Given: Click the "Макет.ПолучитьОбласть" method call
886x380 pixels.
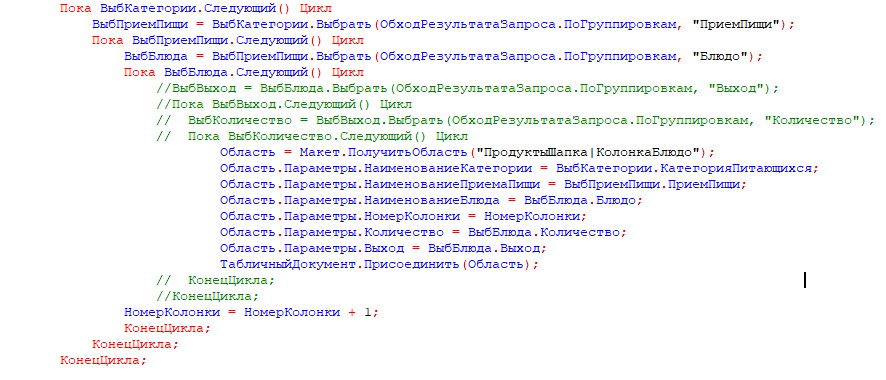Looking at the screenshot, I should tap(384, 152).
